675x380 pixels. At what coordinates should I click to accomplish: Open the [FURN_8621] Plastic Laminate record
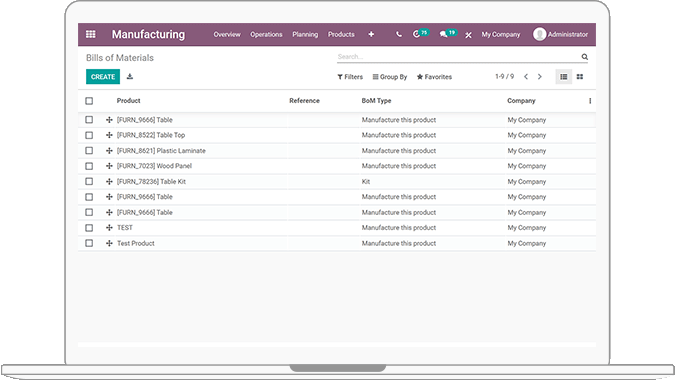pyautogui.click(x=161, y=151)
